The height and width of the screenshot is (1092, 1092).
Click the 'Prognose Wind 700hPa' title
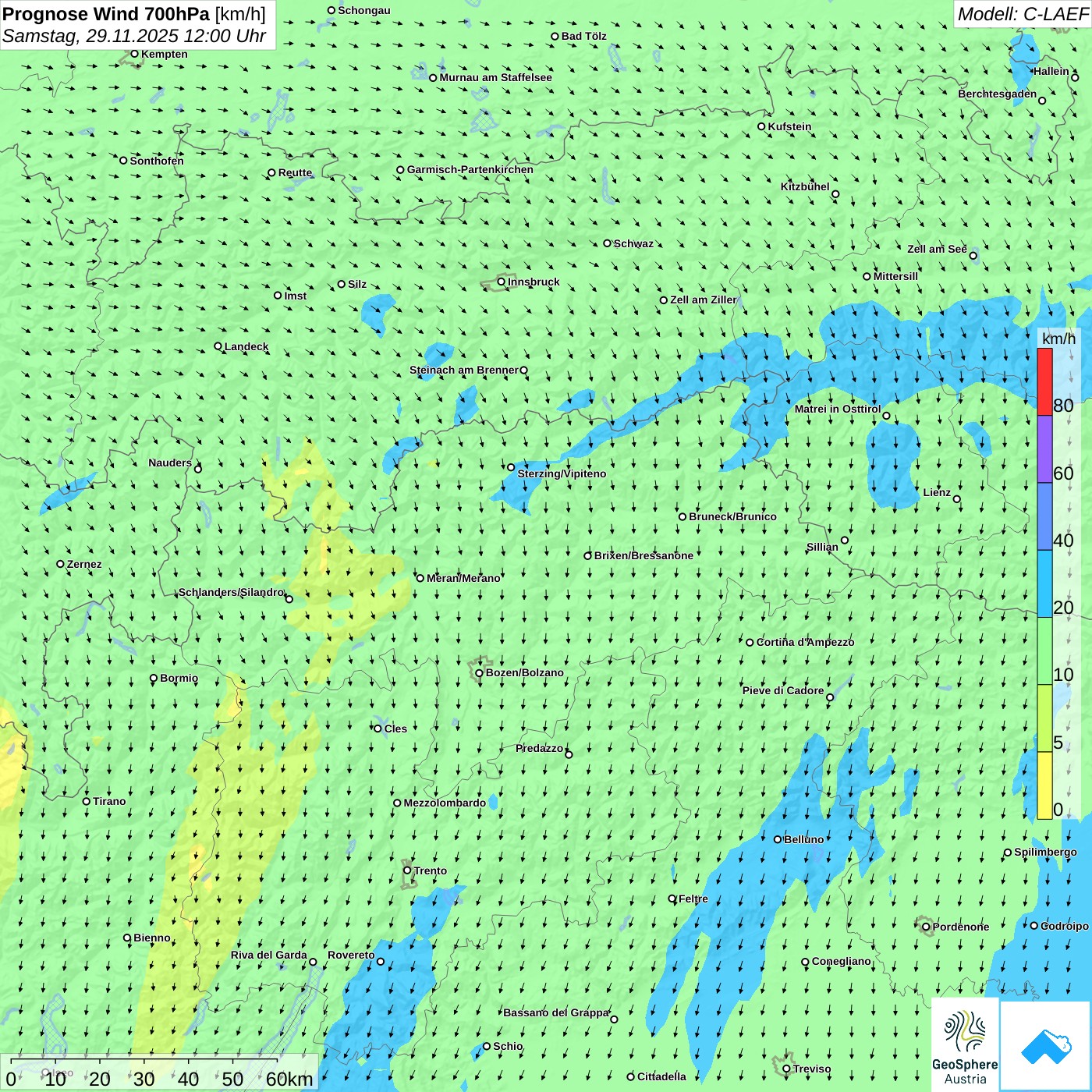point(106,14)
